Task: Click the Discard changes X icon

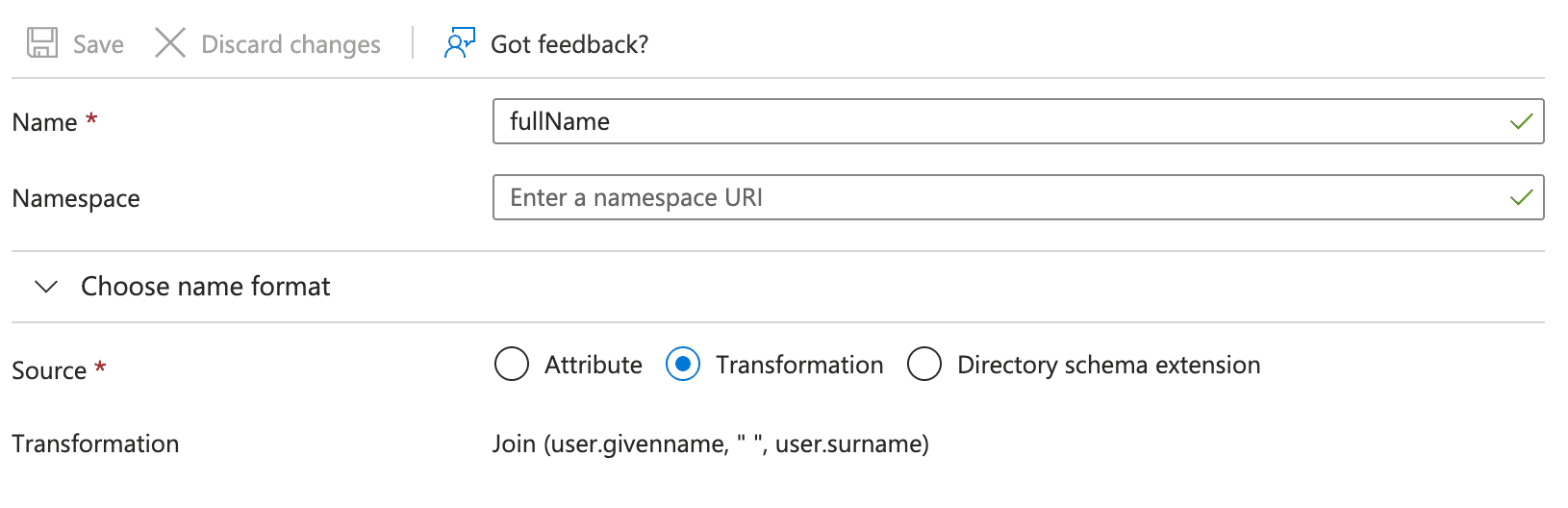Action: 170,43
